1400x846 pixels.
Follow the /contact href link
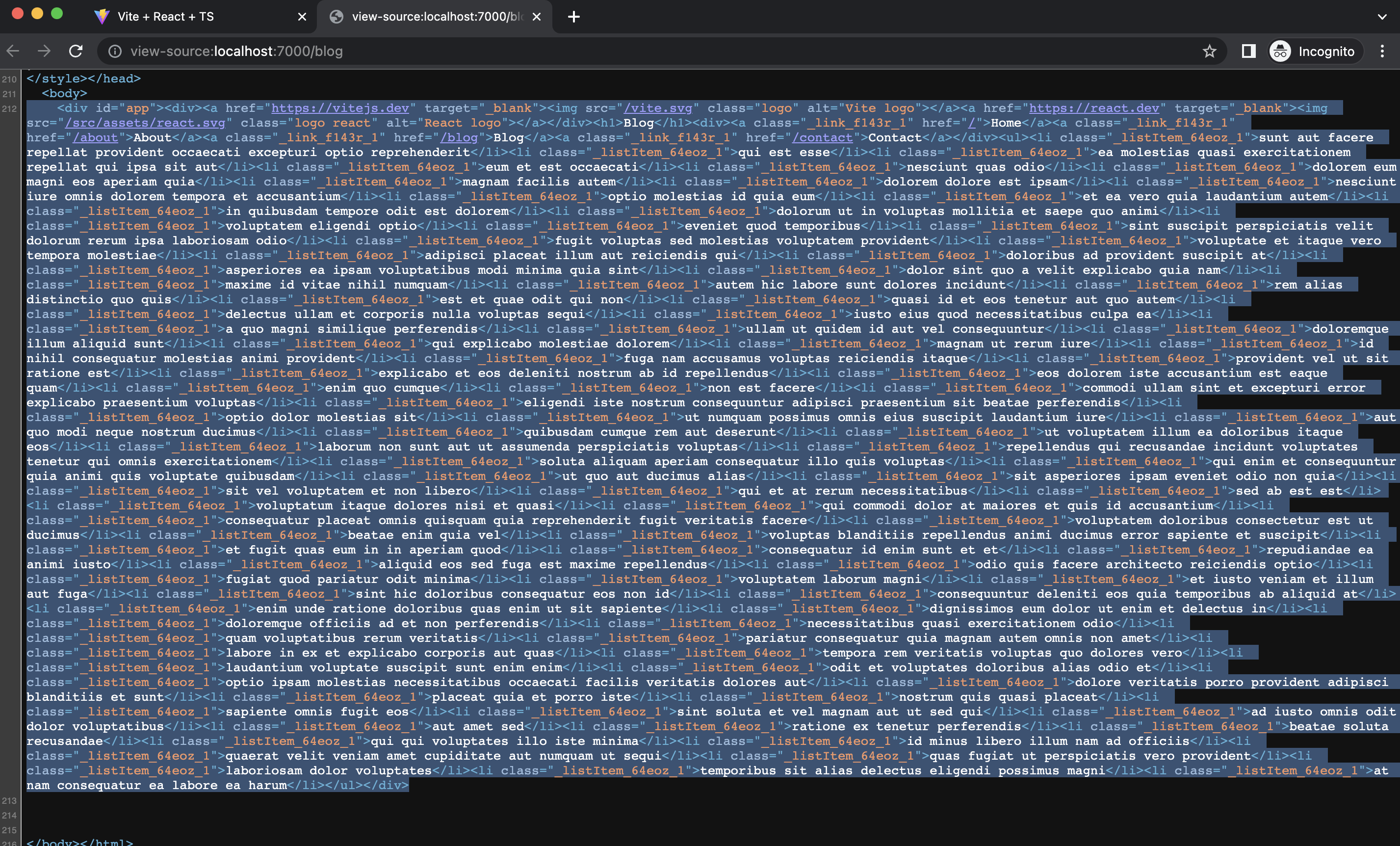coord(822,137)
